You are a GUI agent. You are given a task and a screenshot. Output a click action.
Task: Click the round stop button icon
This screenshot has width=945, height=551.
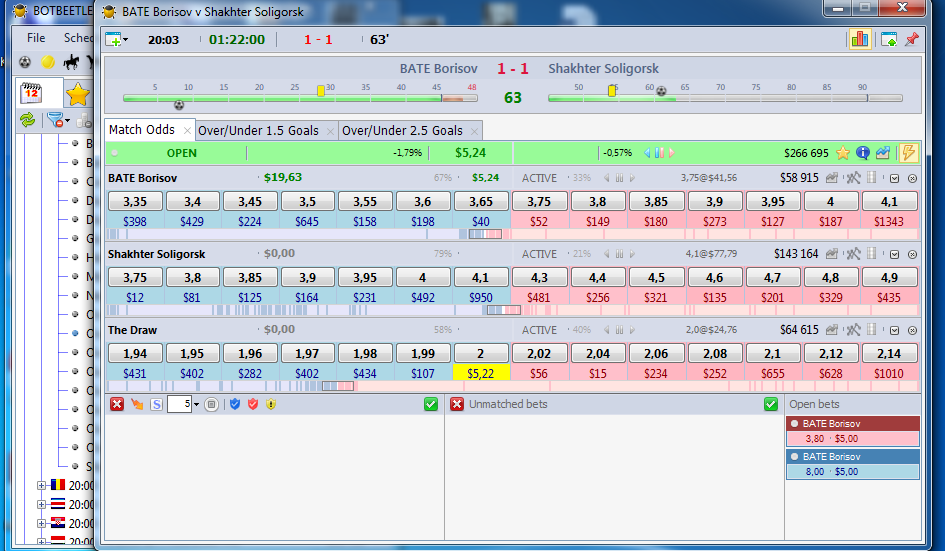tap(212, 405)
